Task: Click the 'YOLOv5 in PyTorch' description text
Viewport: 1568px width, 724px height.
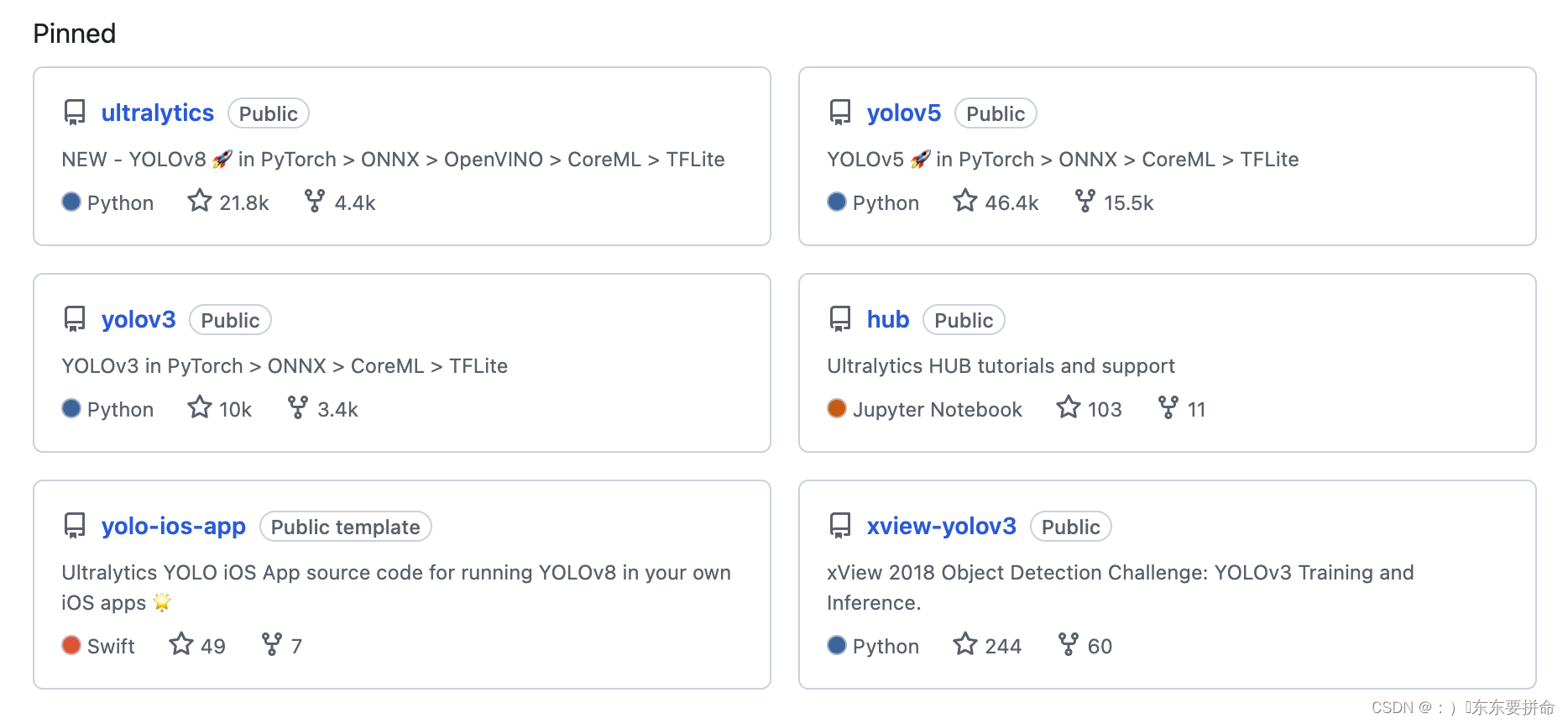Action: (x=1063, y=160)
